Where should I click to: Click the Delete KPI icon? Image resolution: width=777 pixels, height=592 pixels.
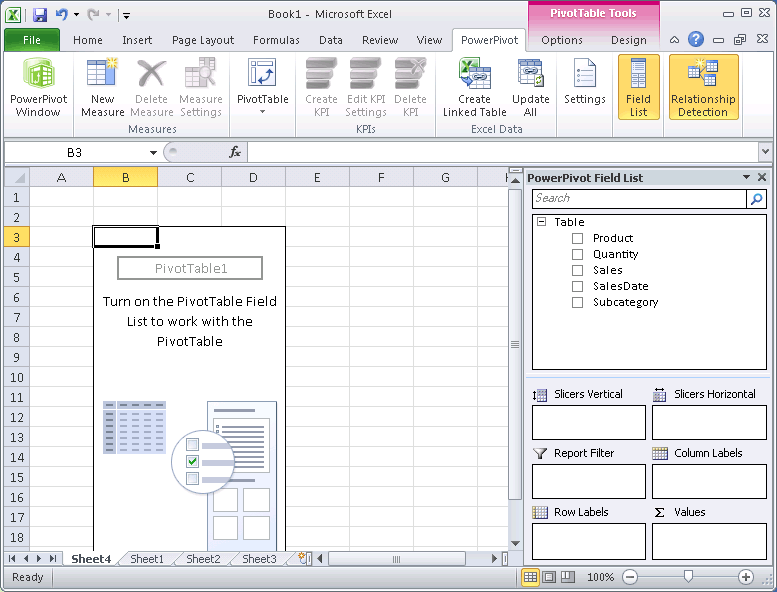[410, 73]
